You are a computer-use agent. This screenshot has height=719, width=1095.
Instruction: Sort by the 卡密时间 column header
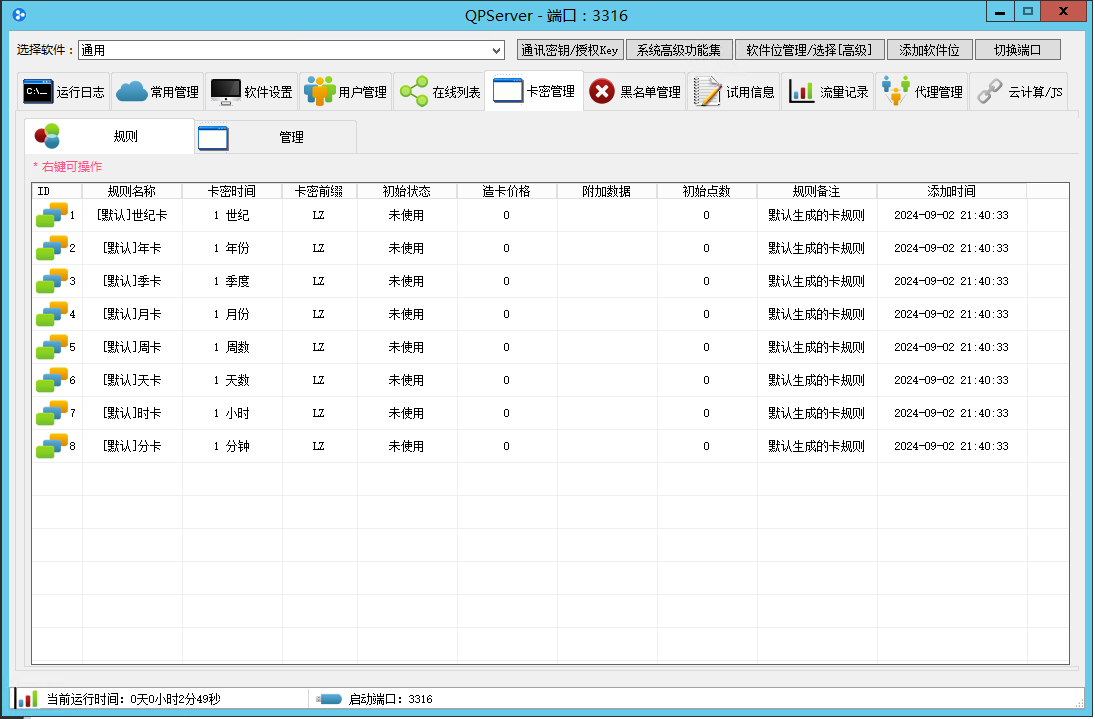(231, 191)
